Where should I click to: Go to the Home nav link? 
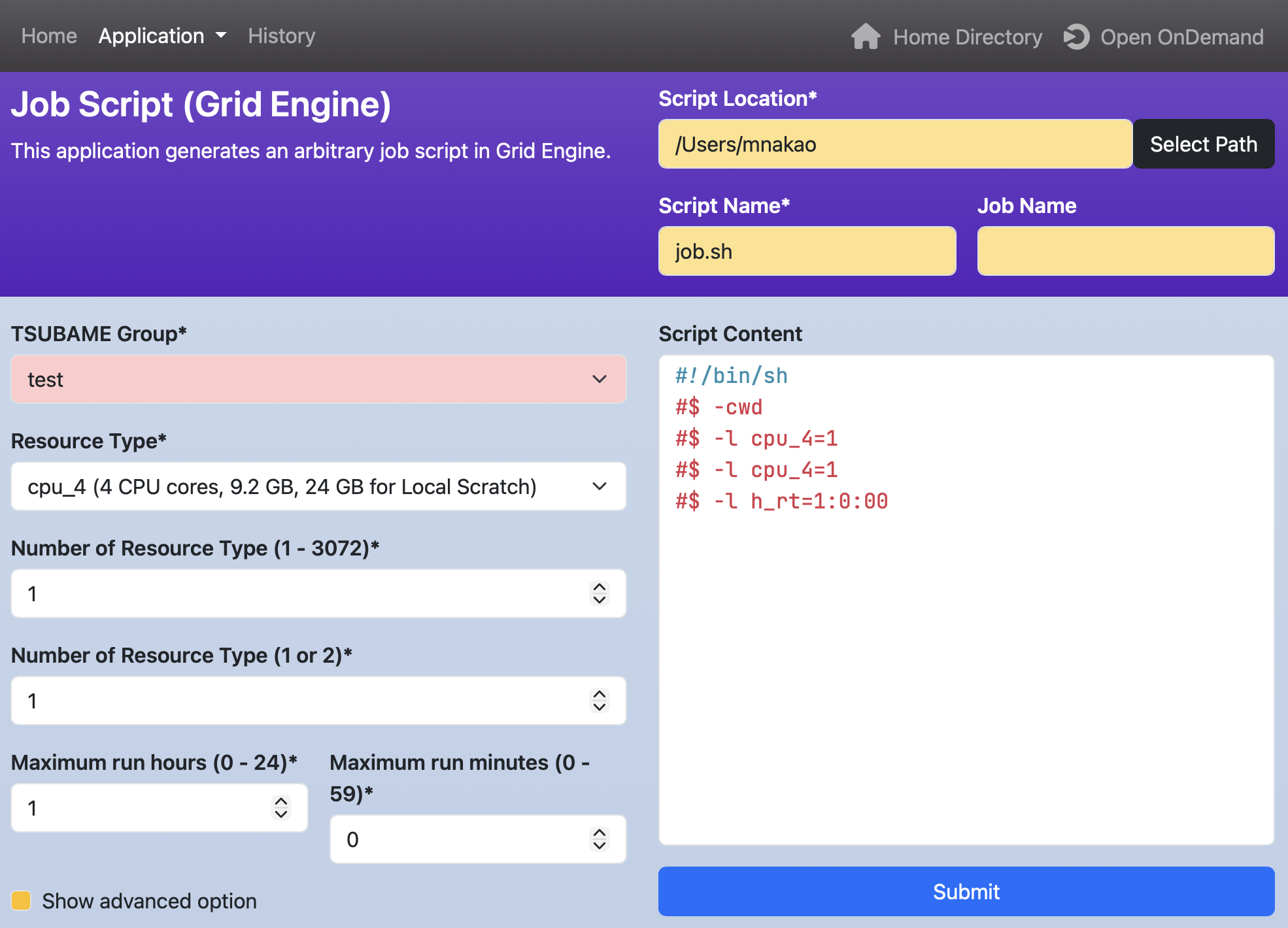[49, 36]
